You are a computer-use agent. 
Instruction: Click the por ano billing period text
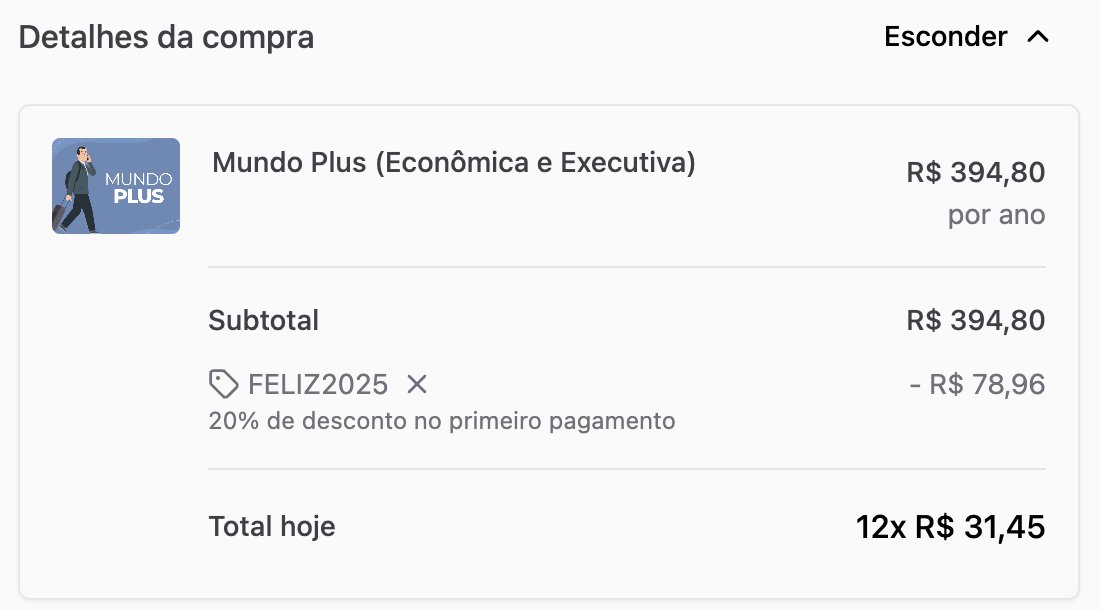pos(996,215)
